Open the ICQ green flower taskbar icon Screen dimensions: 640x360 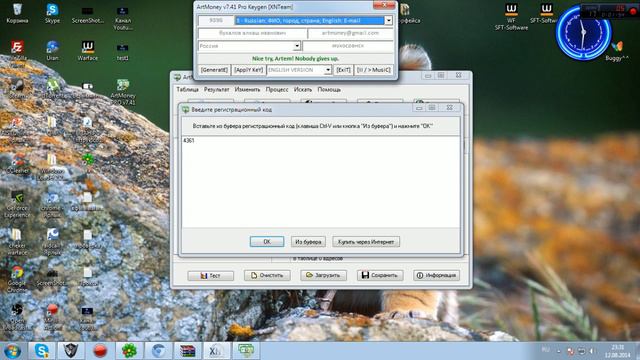129,351
